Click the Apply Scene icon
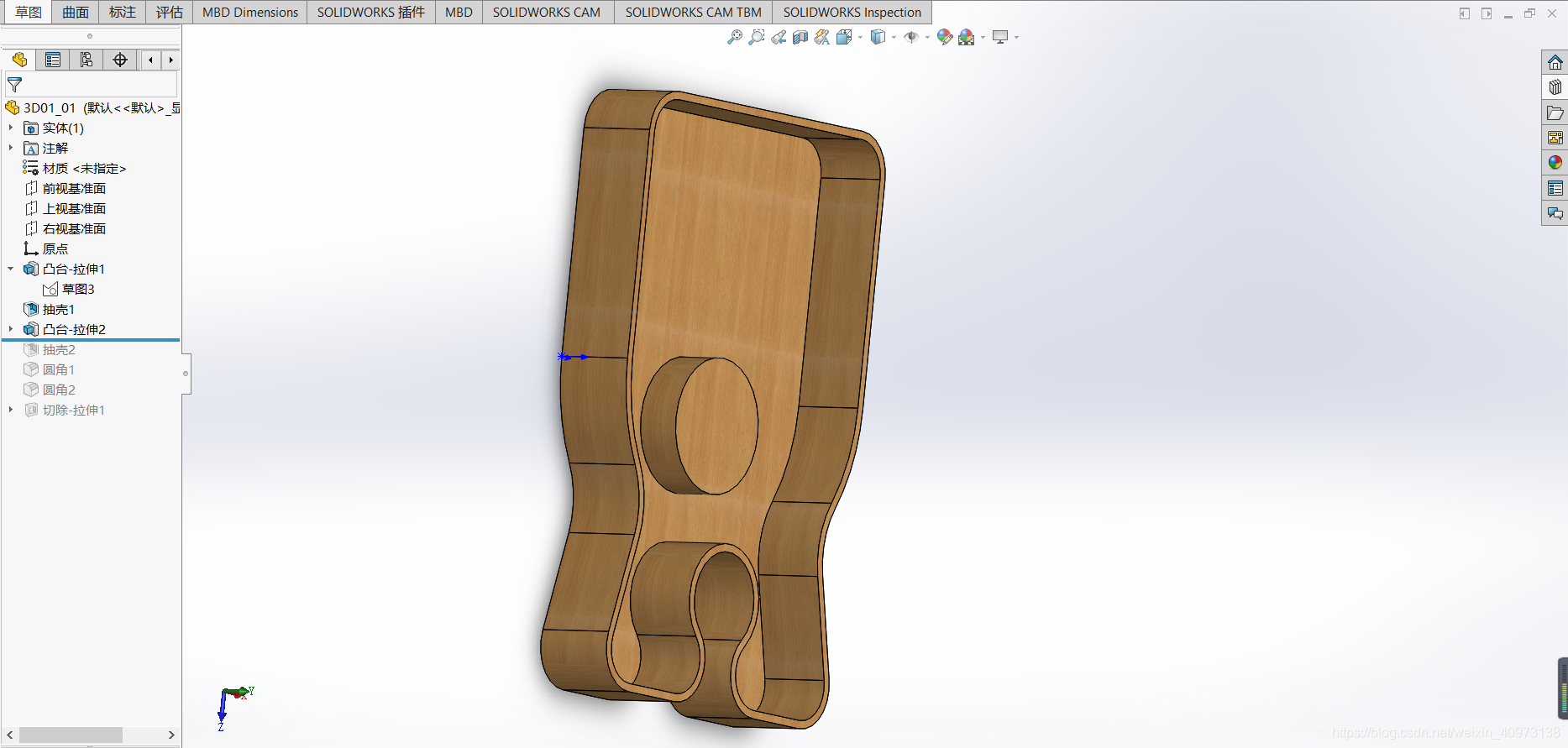Viewport: 1568px width, 748px height. pos(967,37)
